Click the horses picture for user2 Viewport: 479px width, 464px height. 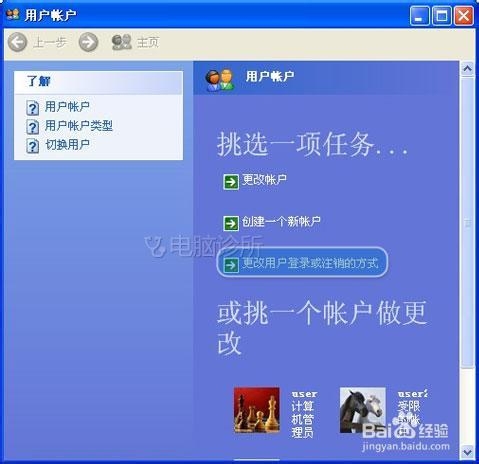point(363,410)
